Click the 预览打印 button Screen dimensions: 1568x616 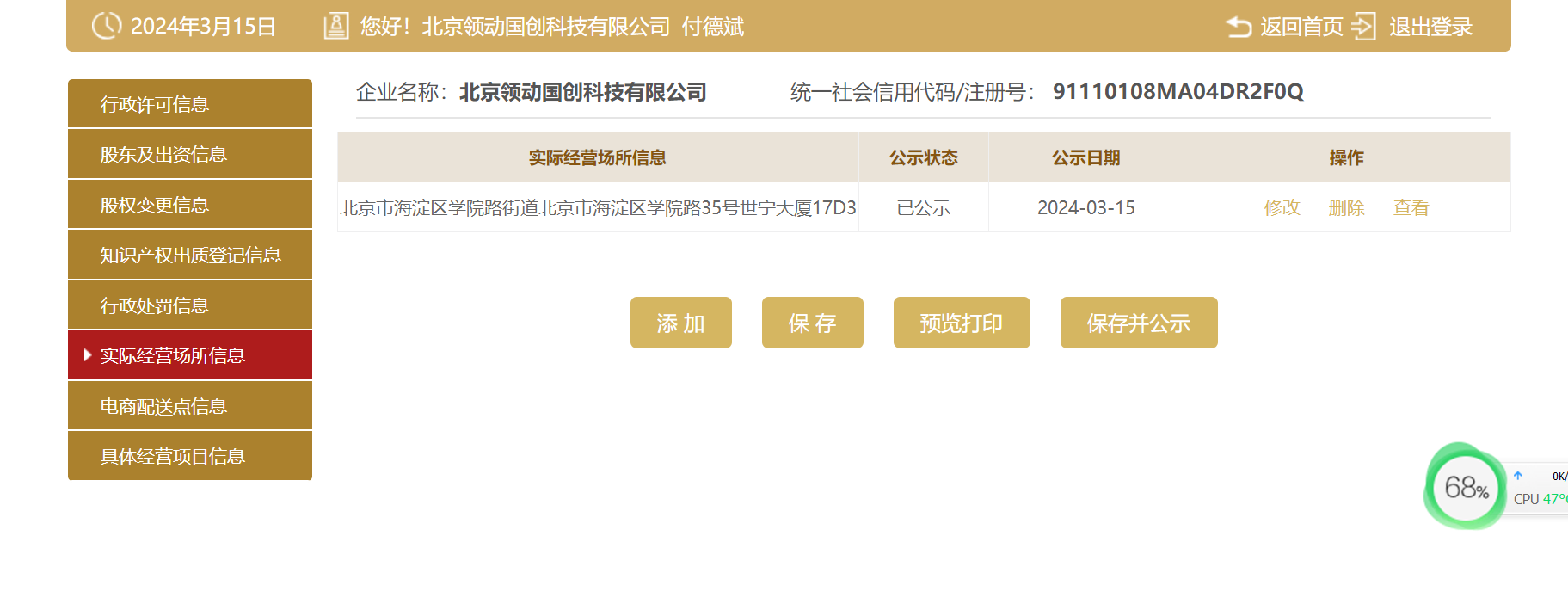click(962, 323)
